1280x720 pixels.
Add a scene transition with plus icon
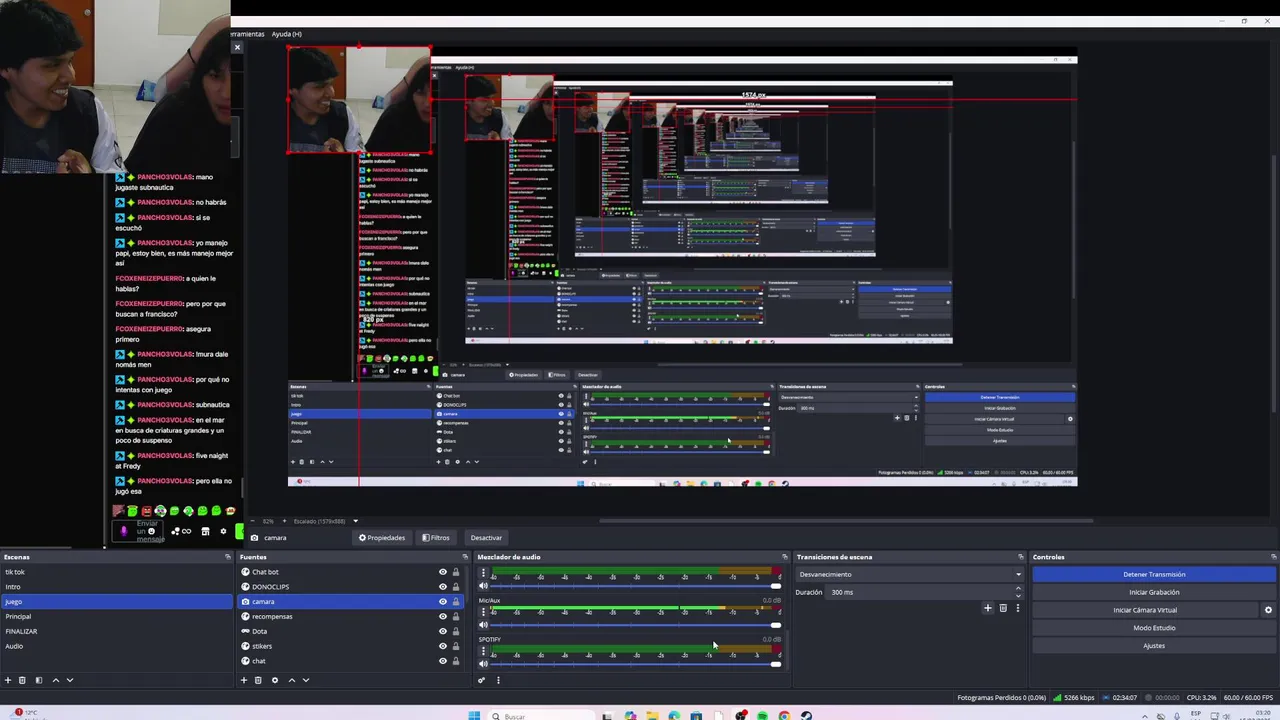(x=988, y=608)
